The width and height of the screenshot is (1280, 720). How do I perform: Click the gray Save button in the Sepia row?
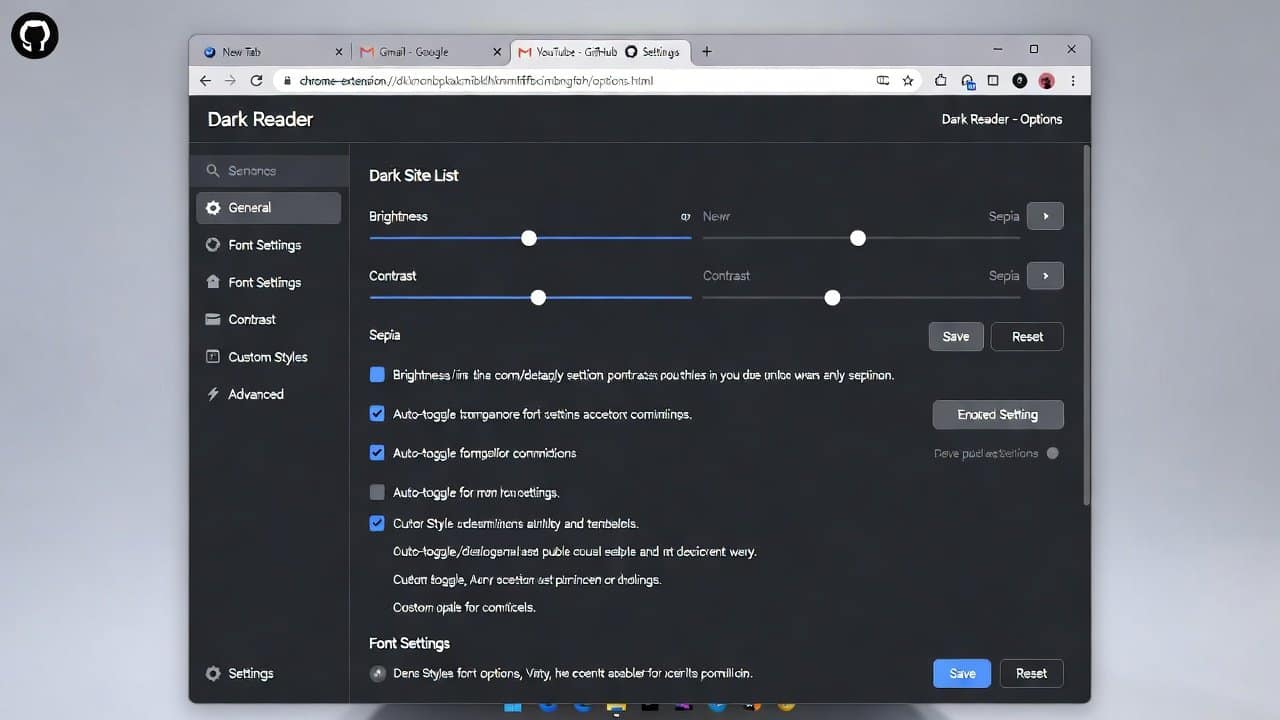pyautogui.click(x=956, y=337)
